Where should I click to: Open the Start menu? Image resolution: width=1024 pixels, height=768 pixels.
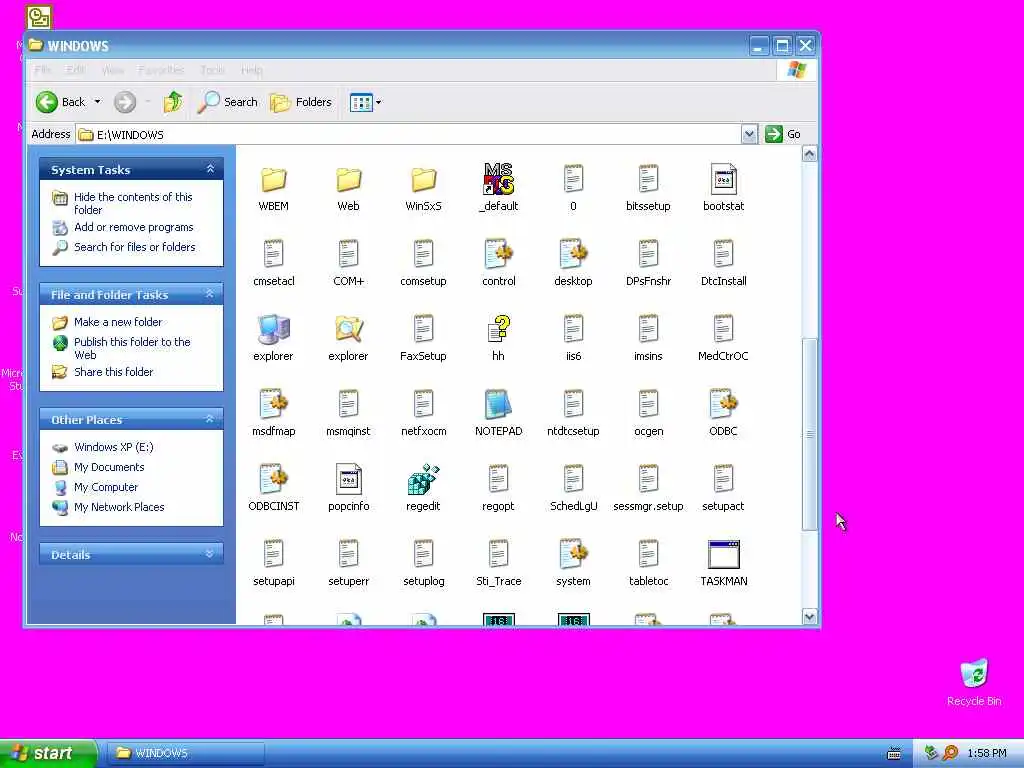(x=48, y=753)
